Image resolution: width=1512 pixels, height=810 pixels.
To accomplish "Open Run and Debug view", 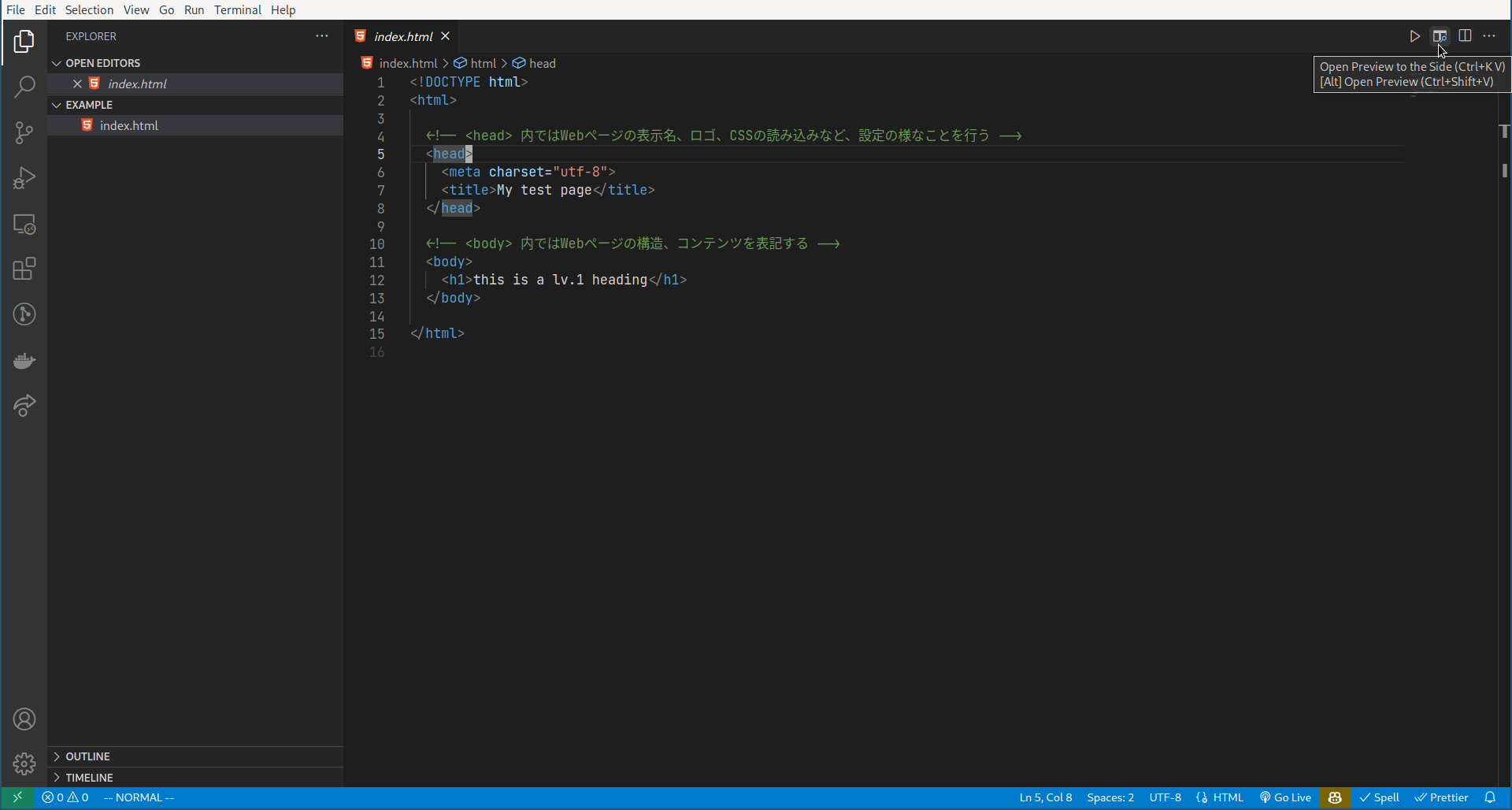I will 24,178.
